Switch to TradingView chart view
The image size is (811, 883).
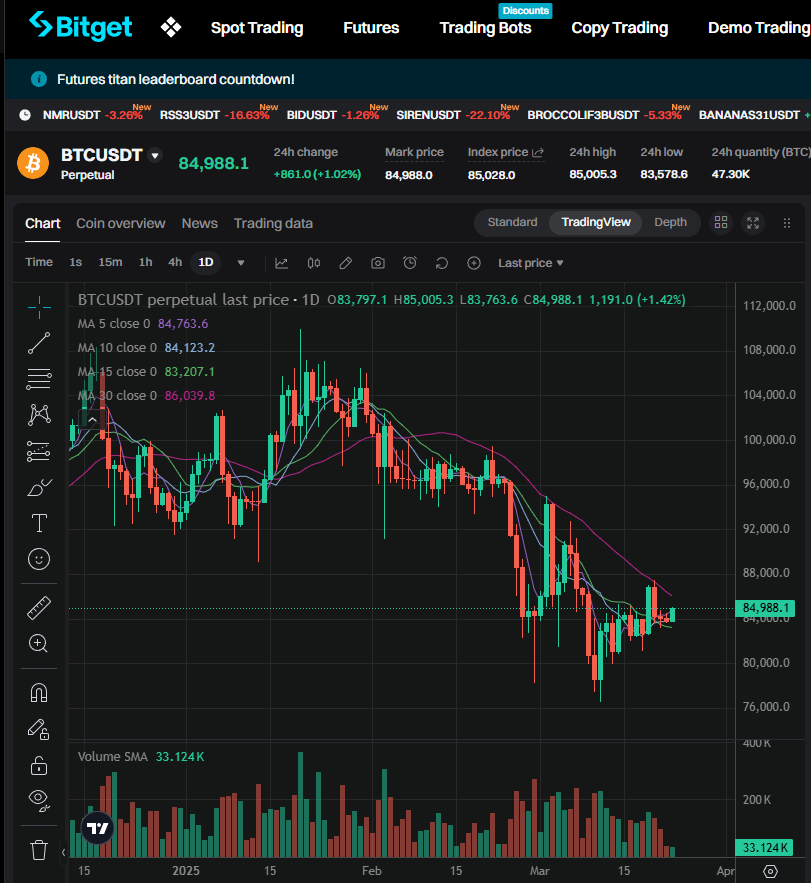coord(596,222)
